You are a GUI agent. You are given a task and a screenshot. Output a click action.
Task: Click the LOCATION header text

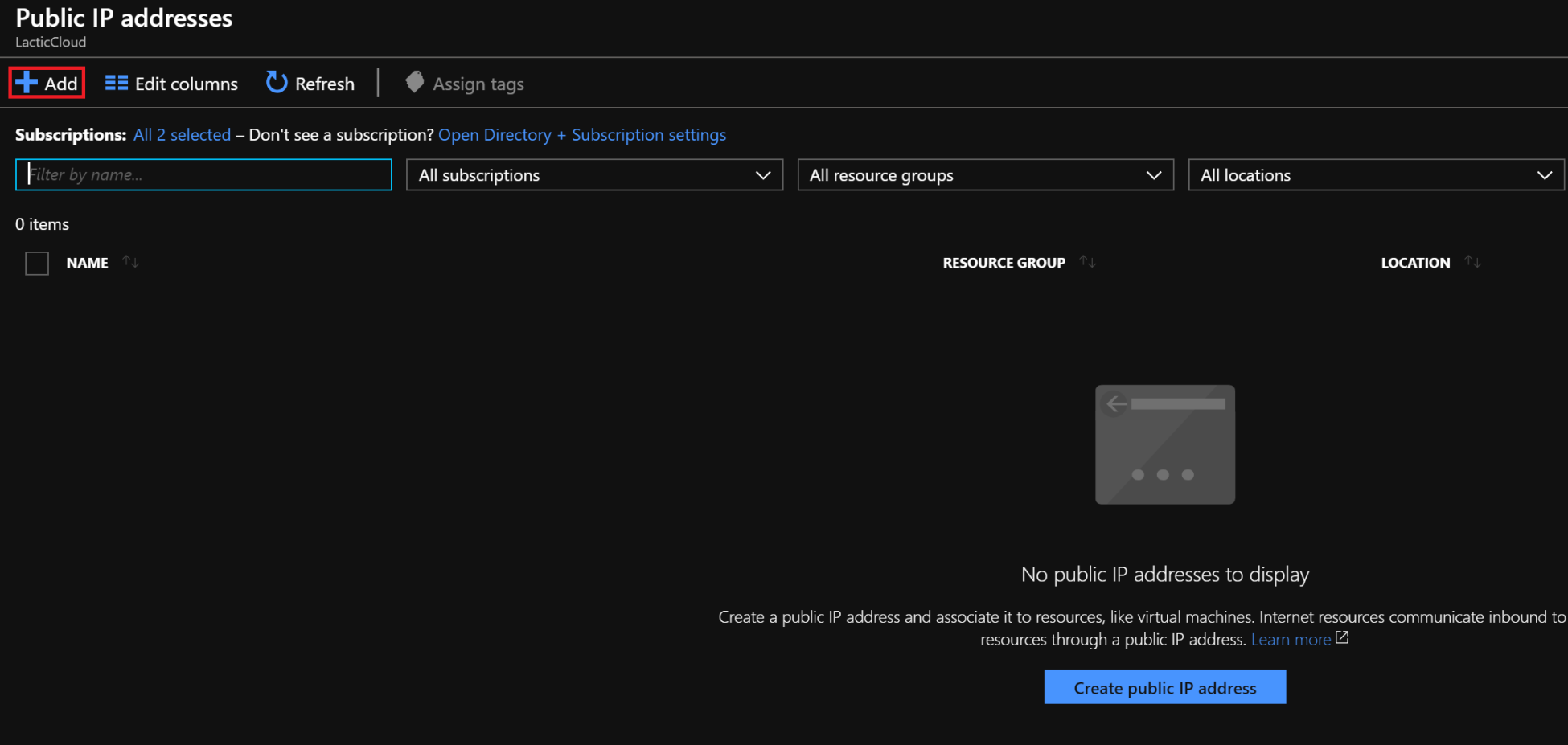click(1416, 263)
